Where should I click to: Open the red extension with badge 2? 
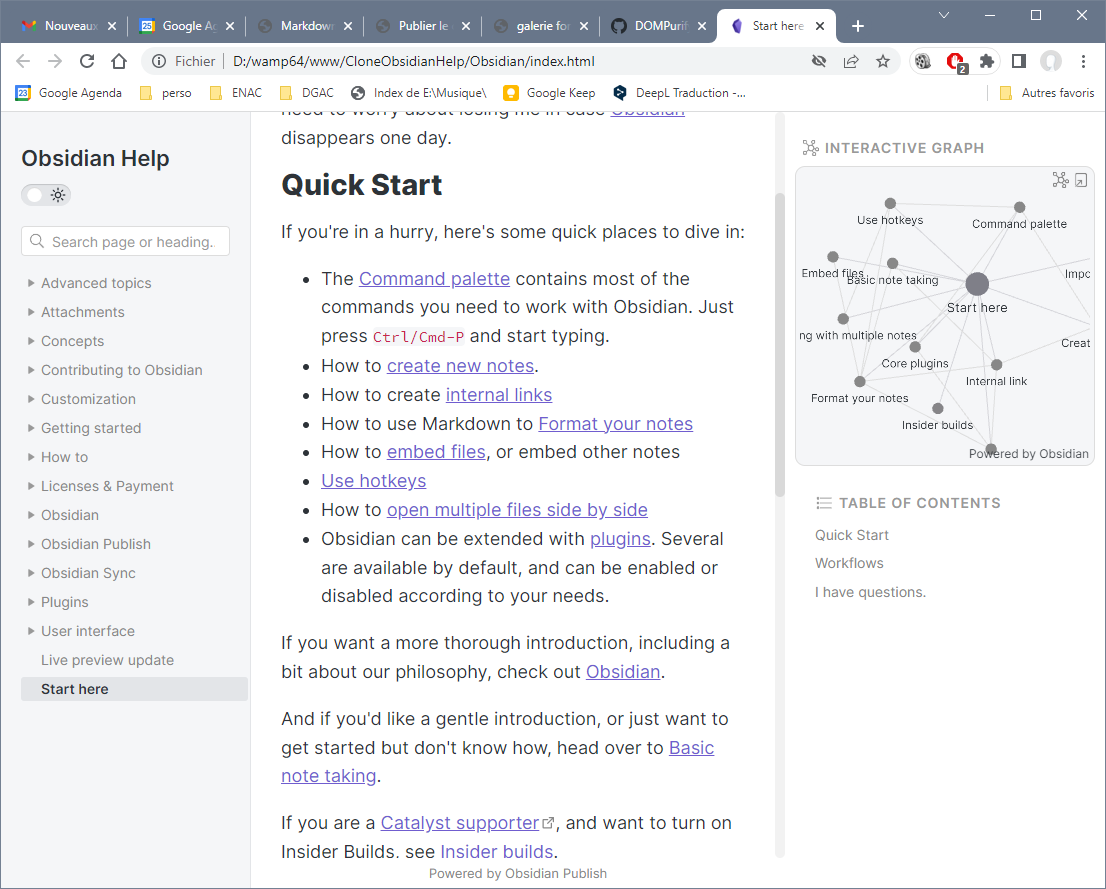956,62
